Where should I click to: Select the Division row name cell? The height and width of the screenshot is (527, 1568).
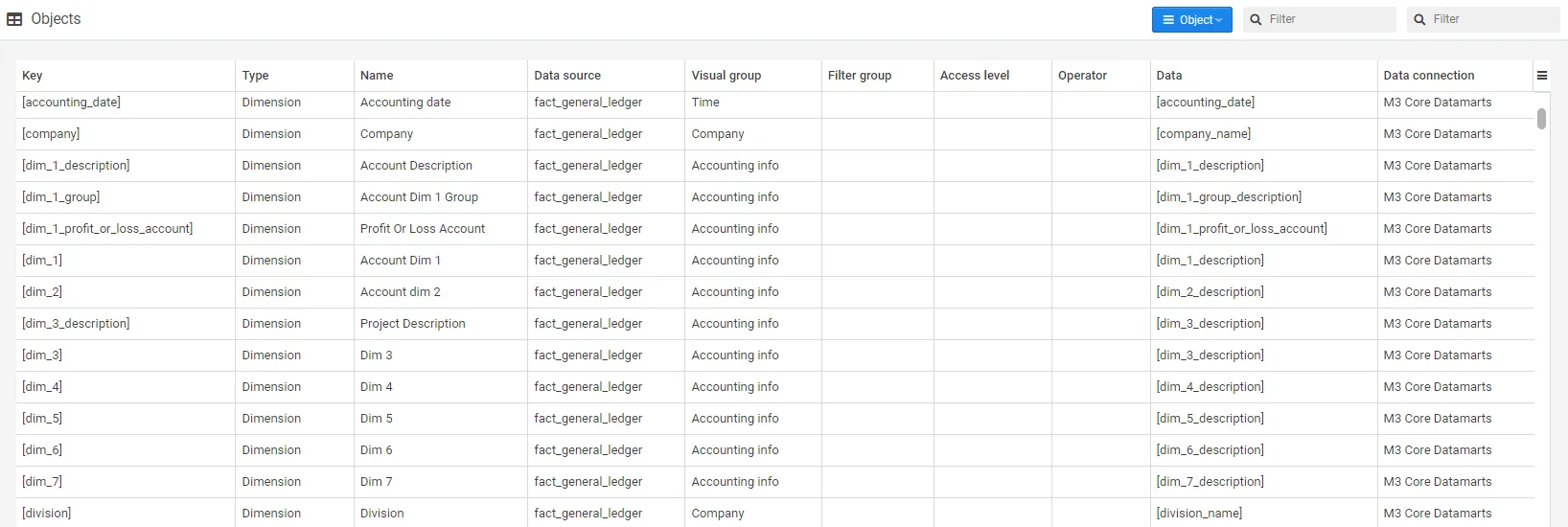tap(382, 514)
